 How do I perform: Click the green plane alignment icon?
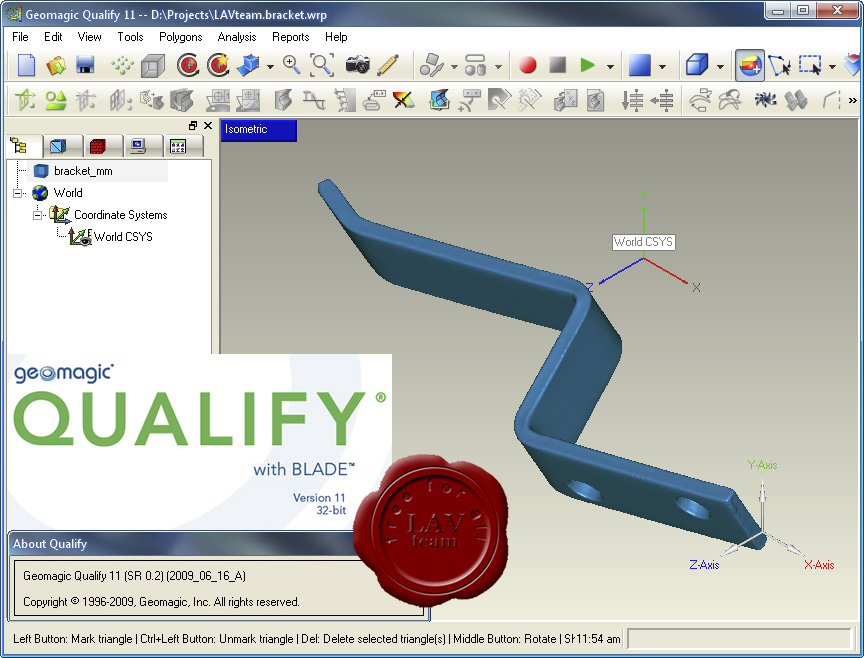(x=25, y=100)
